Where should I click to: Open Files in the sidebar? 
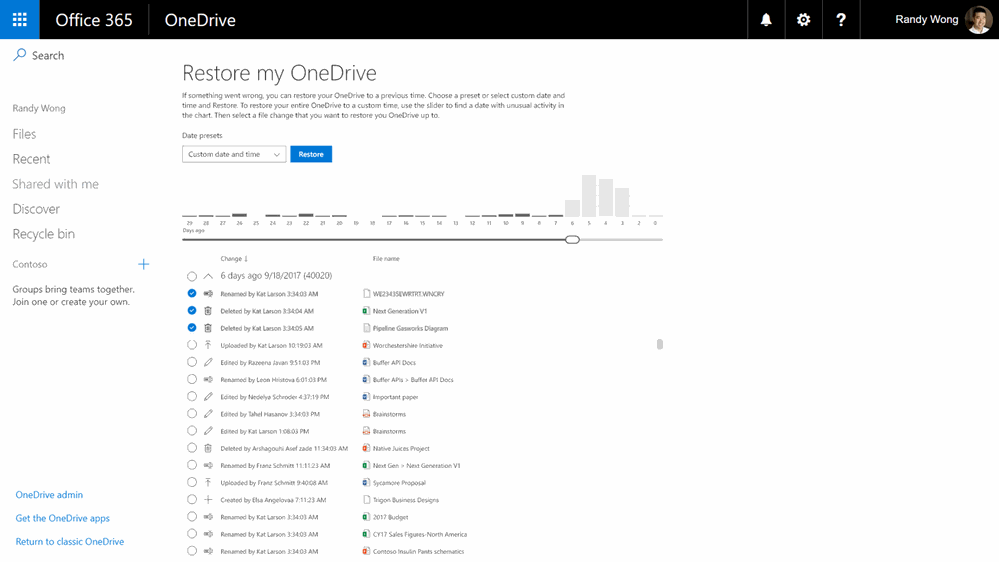click(x=24, y=134)
